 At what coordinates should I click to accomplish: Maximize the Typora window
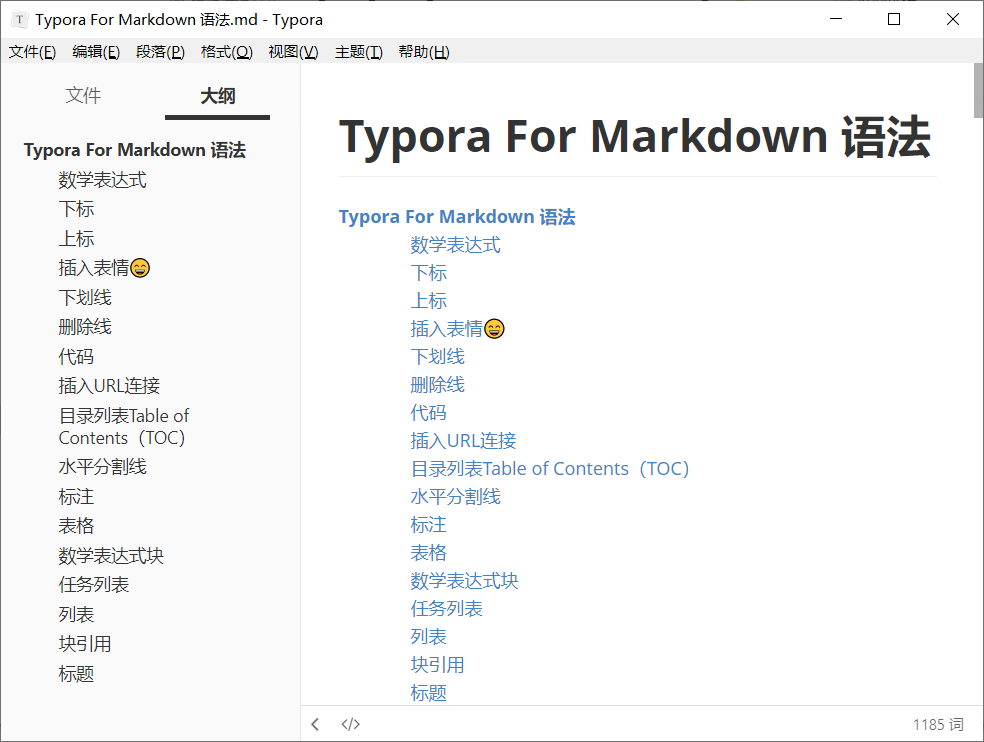point(894,19)
